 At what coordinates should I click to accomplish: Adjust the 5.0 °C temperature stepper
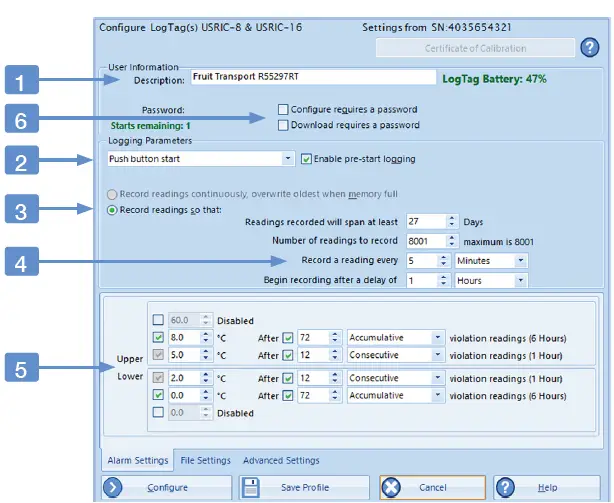tap(206, 355)
